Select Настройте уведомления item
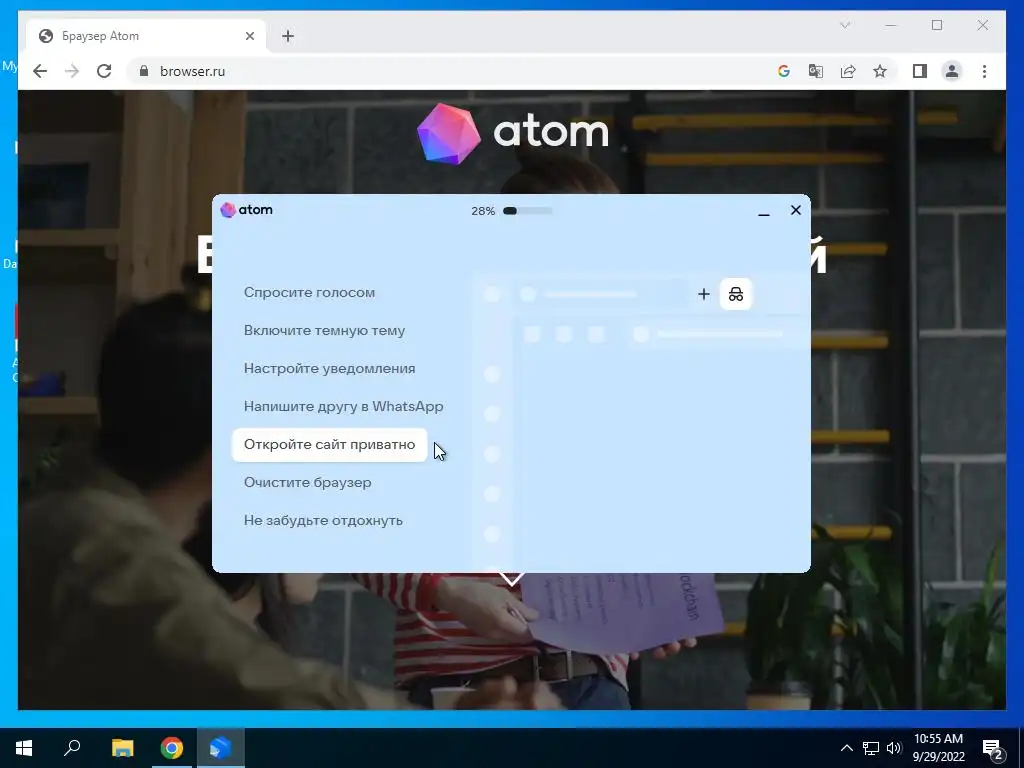 coord(330,368)
